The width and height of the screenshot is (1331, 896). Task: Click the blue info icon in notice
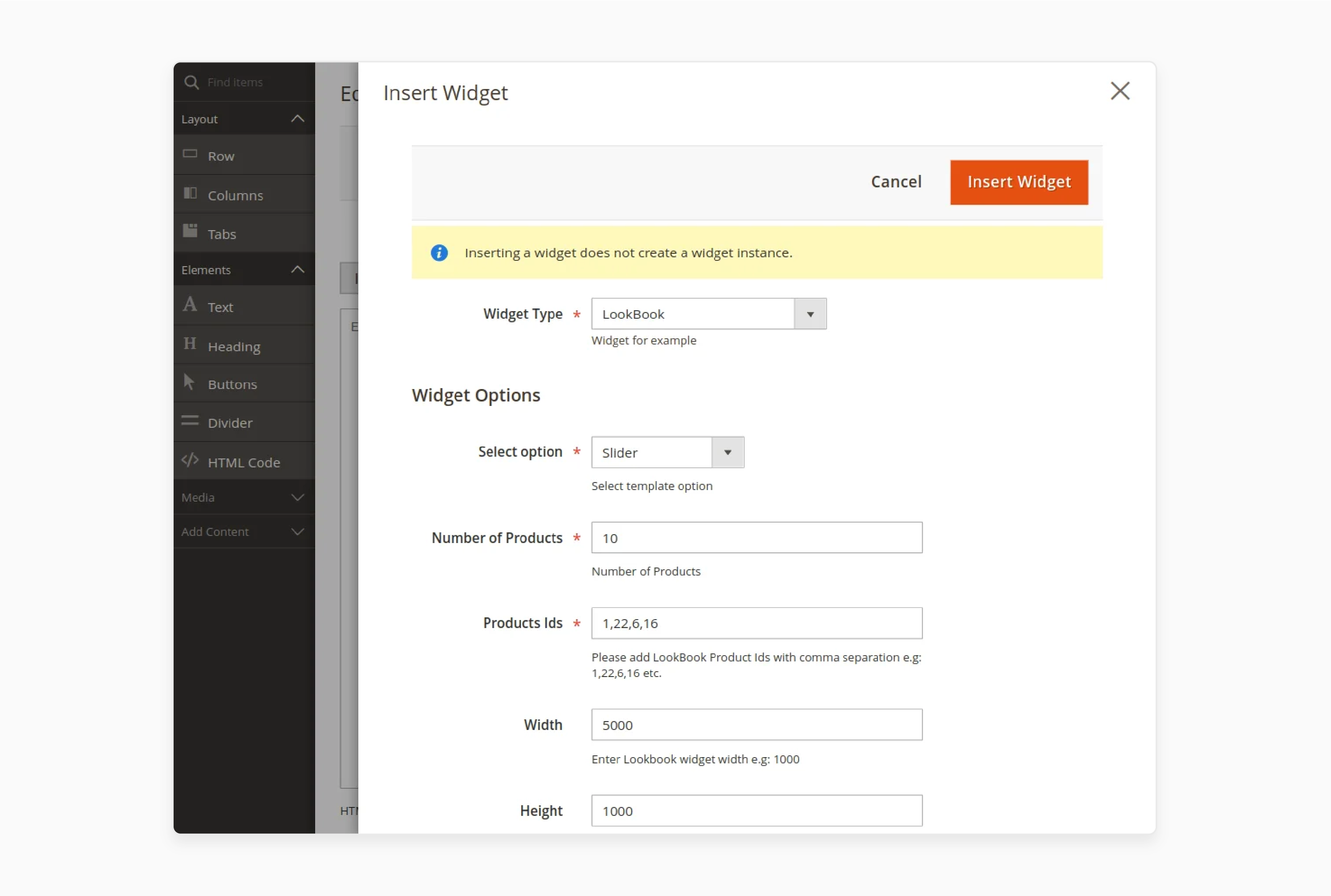(x=439, y=252)
